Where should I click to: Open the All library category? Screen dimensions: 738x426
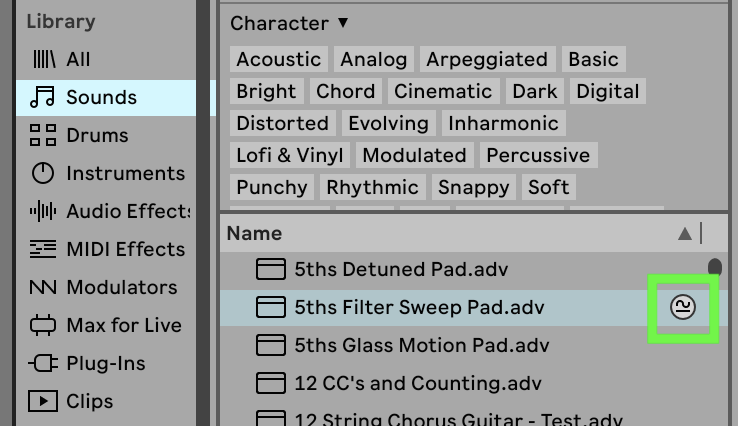pyautogui.click(x=77, y=60)
